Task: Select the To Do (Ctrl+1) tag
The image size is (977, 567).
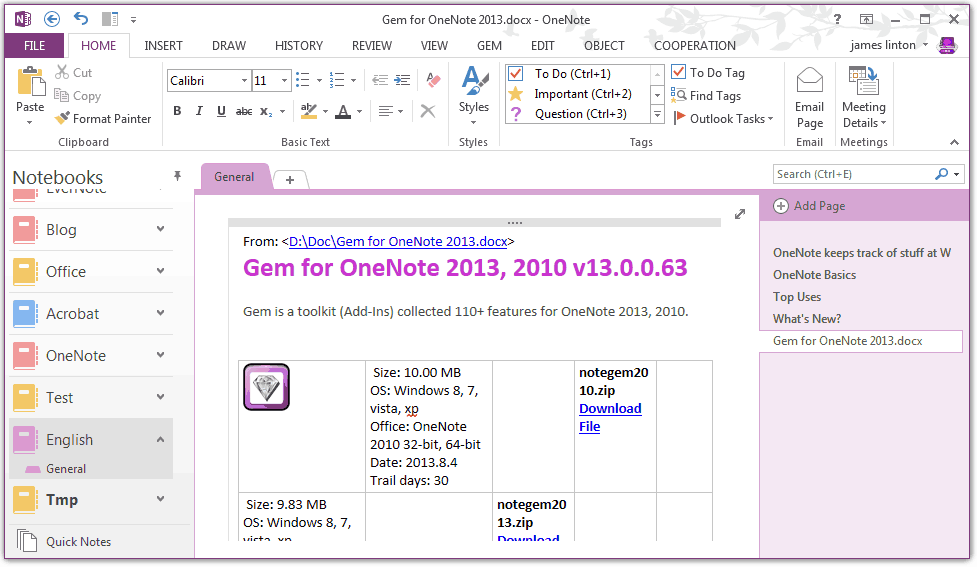Action: click(x=578, y=74)
